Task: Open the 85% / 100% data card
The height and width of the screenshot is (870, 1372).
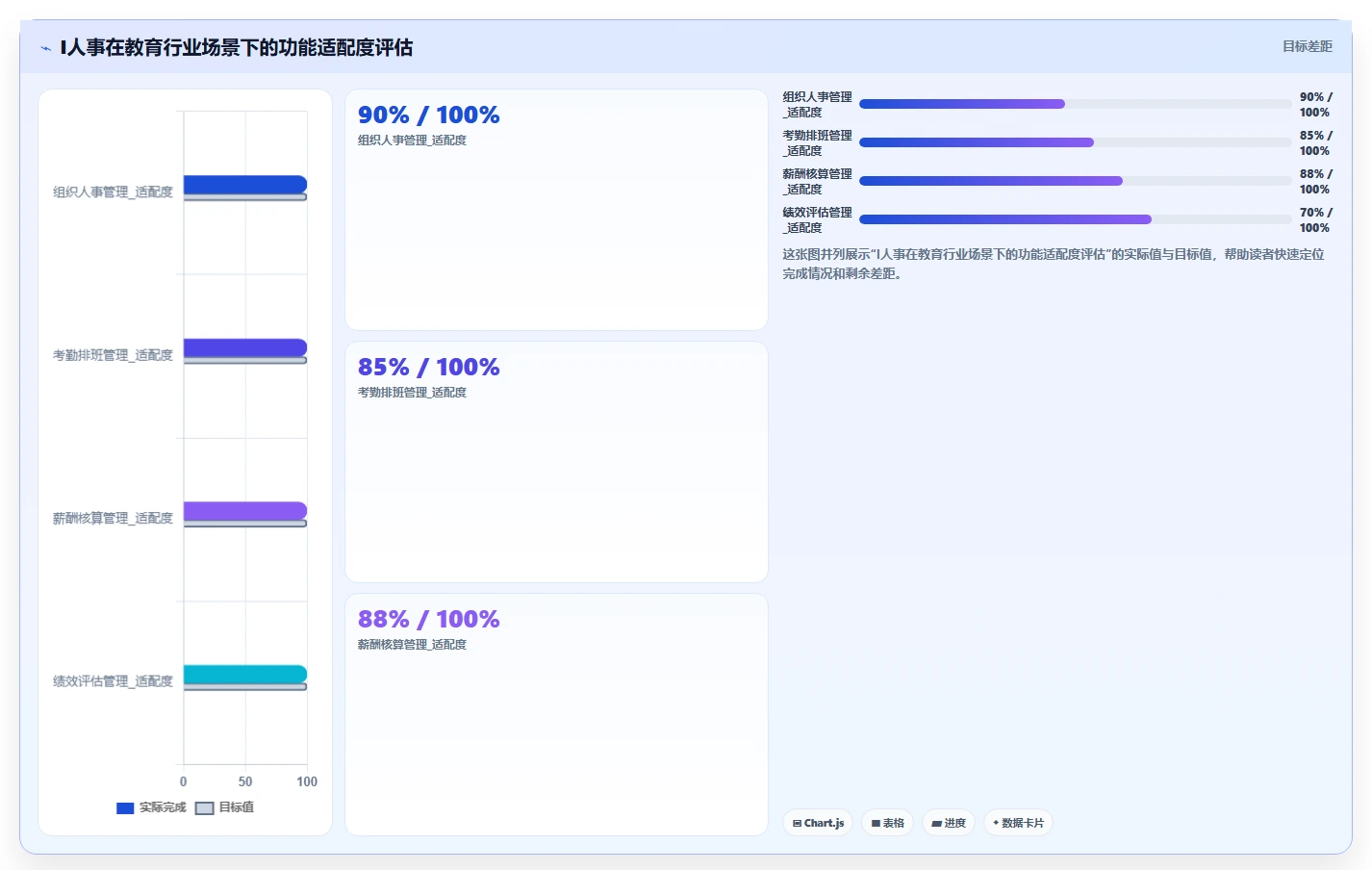Action: 556,462
